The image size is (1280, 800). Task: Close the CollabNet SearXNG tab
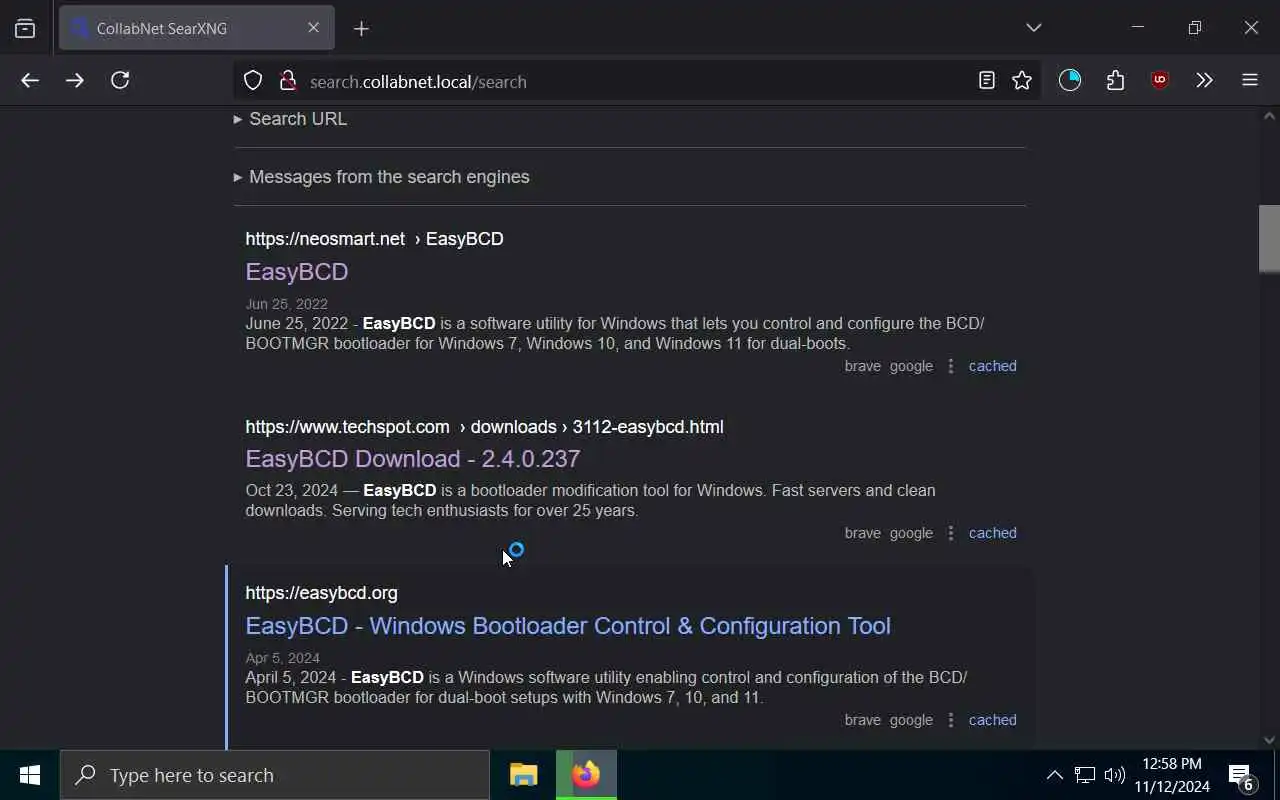coord(313,28)
